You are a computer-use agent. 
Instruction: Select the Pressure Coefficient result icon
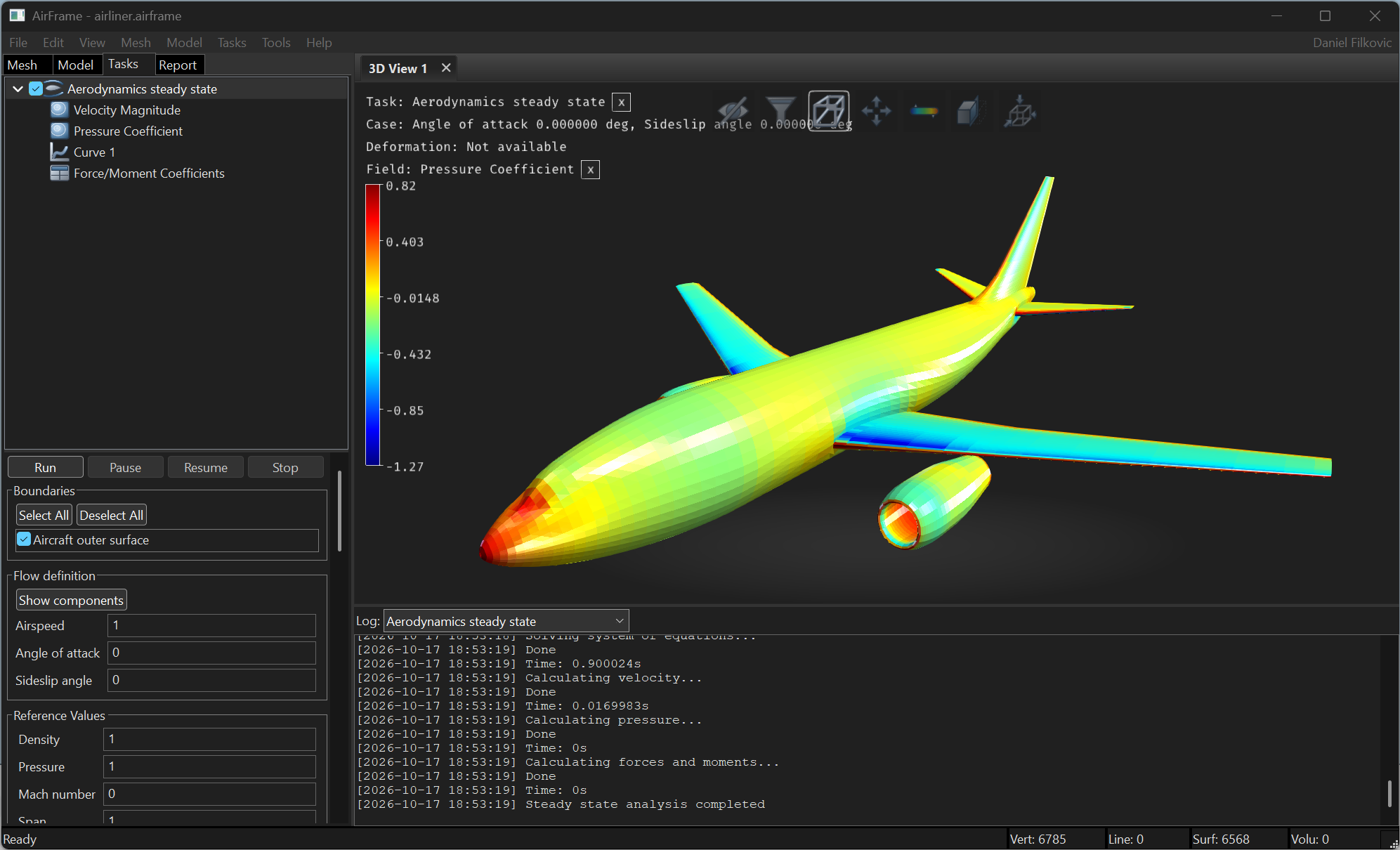coord(60,131)
